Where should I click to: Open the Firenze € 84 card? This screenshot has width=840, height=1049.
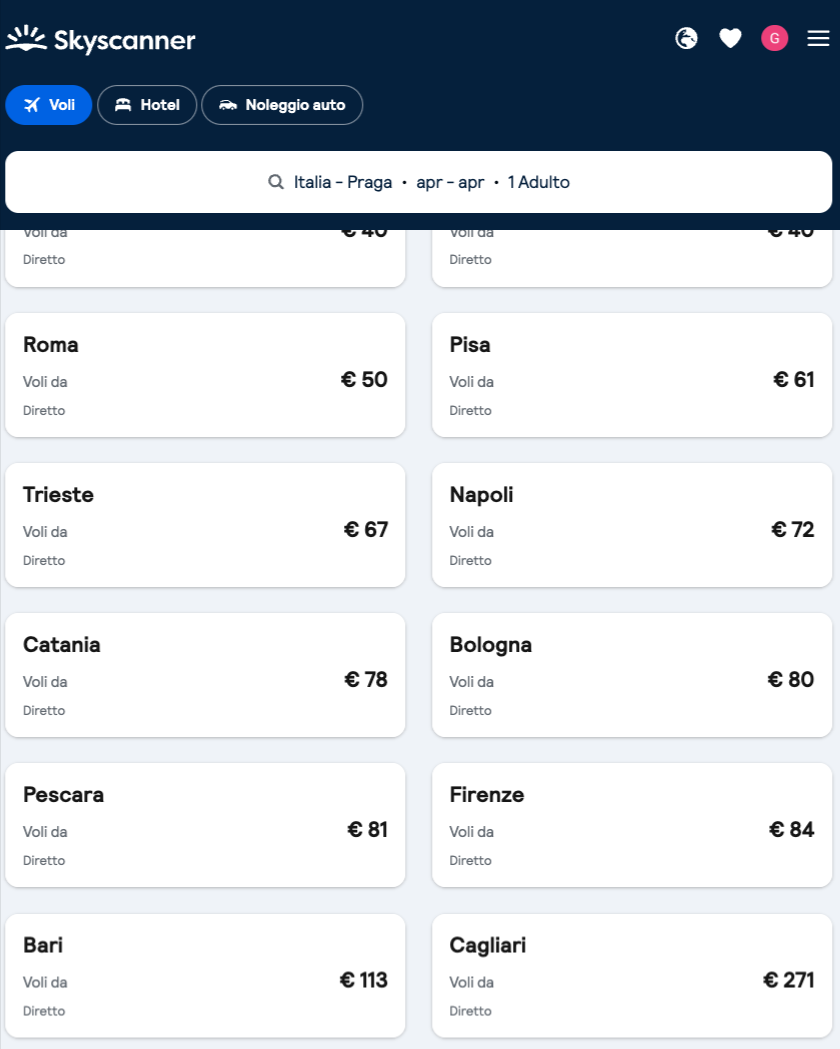(x=632, y=825)
